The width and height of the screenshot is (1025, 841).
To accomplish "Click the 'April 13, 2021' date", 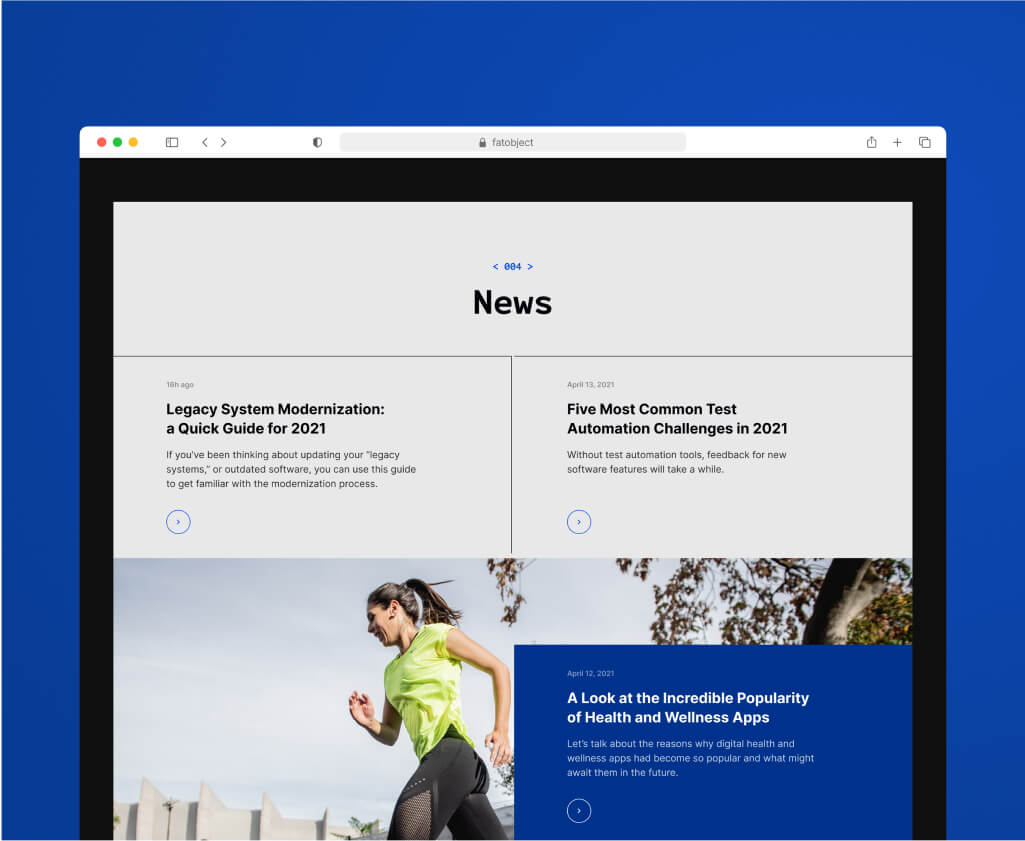I will point(590,385).
